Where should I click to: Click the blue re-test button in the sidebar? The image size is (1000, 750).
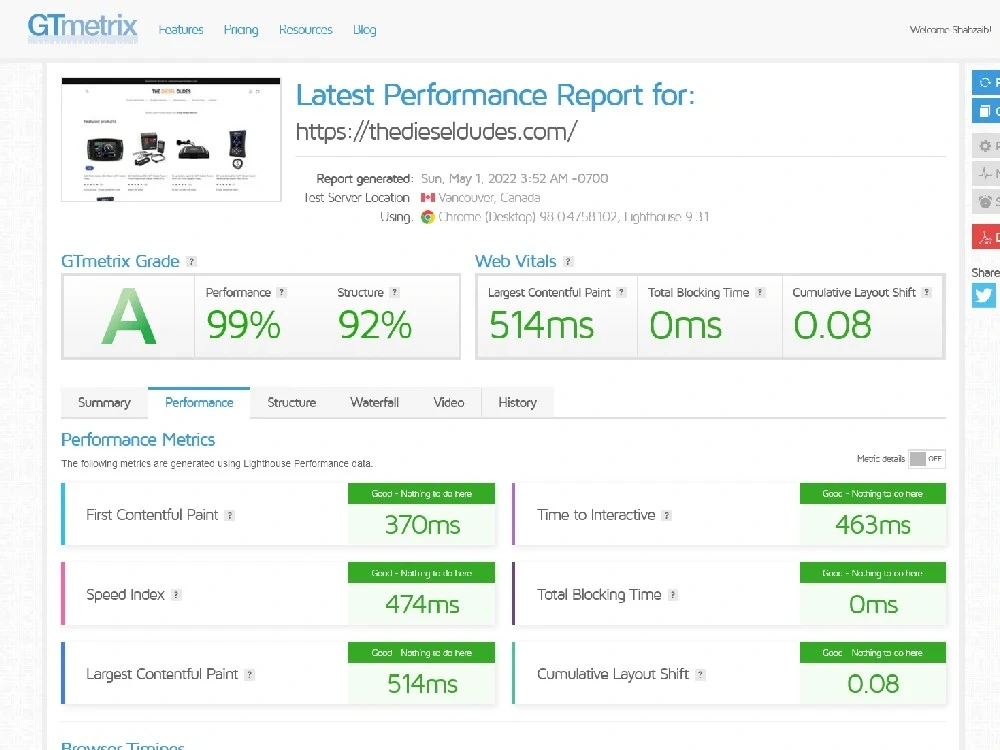coord(986,82)
